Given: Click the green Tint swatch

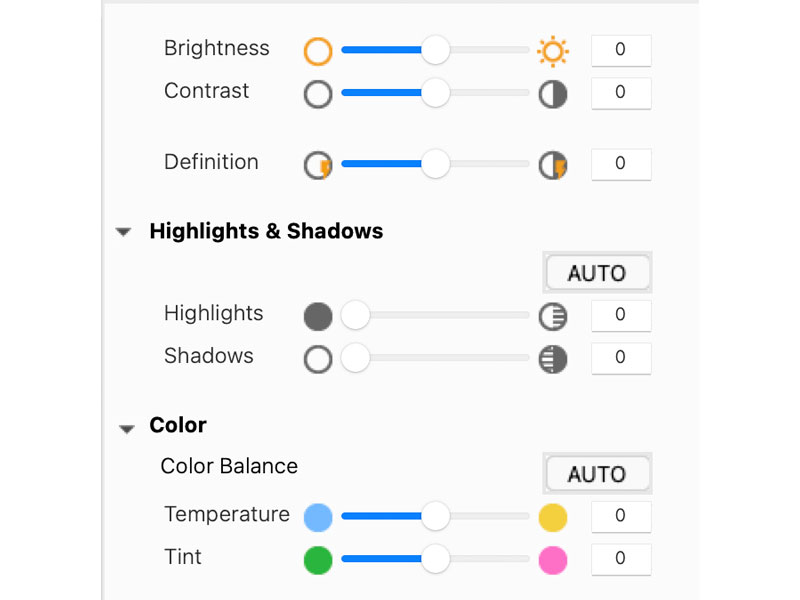Looking at the screenshot, I should (x=318, y=560).
